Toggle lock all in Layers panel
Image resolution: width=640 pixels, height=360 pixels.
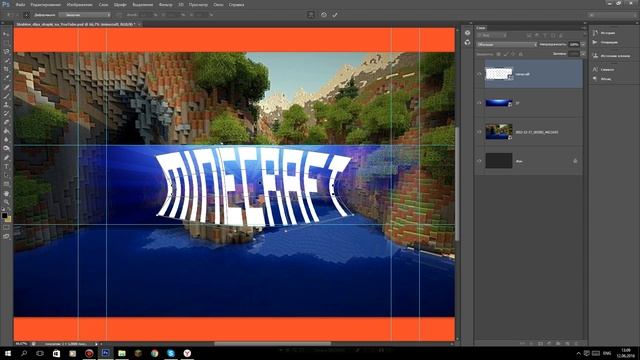(x=521, y=54)
